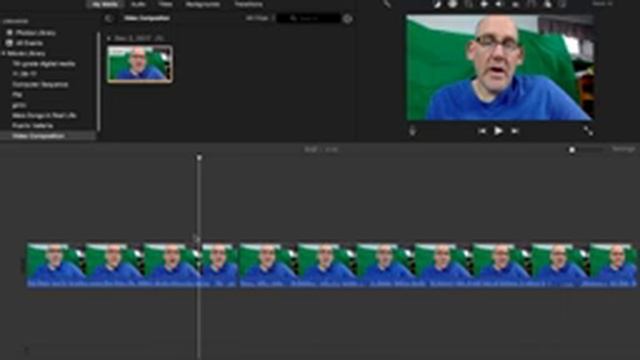The image size is (640, 360).
Task: Collapse the Dec 2, 2017 date group
Action: (x=109, y=38)
